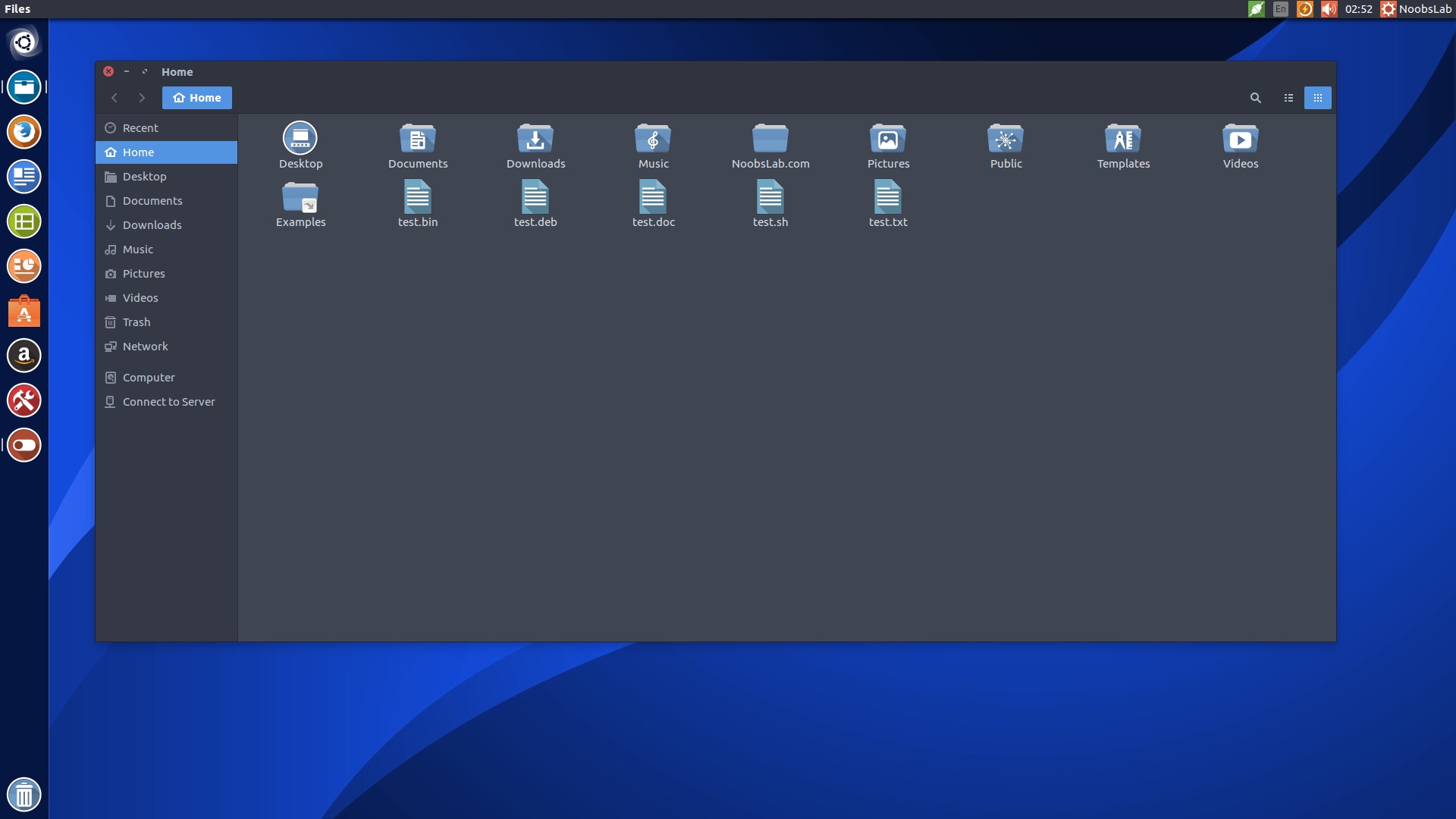Open Ubuntu Software Center from the launcher
The image size is (1456, 819).
(24, 311)
